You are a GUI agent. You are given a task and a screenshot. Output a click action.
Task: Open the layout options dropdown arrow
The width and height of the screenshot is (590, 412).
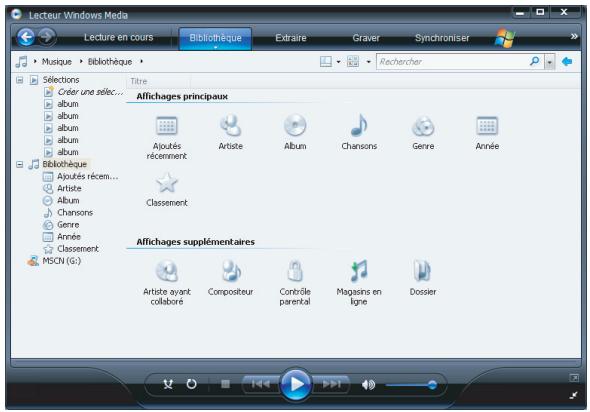tap(339, 62)
